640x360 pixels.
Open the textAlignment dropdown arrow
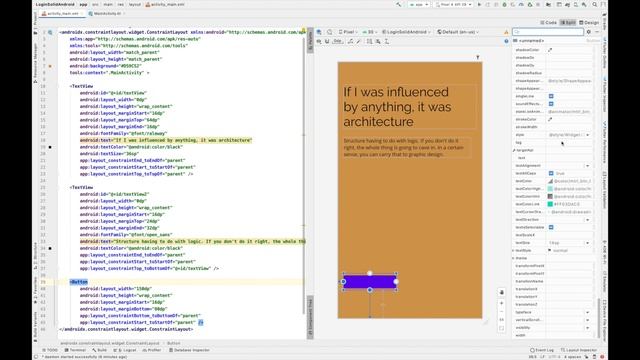(588, 166)
